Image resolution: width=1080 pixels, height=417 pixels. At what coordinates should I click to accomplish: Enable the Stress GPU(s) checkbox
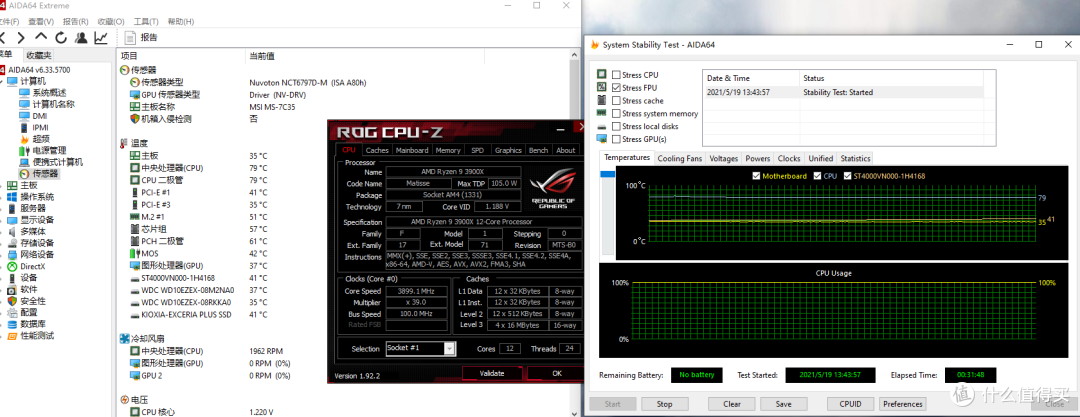[616, 139]
